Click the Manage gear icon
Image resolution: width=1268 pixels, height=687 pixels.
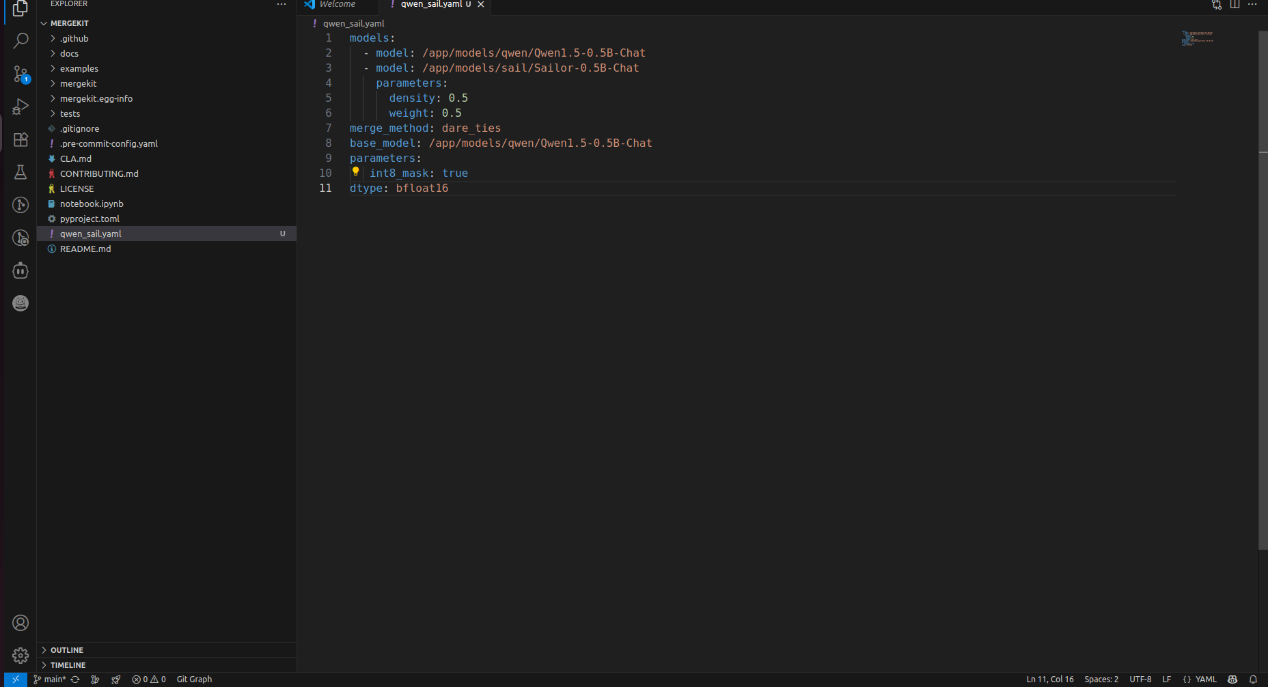(20, 656)
